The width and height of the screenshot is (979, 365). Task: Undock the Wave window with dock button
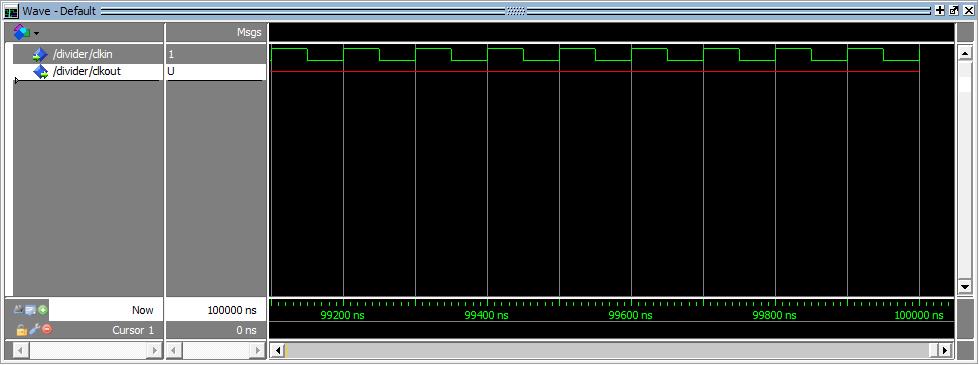[954, 11]
